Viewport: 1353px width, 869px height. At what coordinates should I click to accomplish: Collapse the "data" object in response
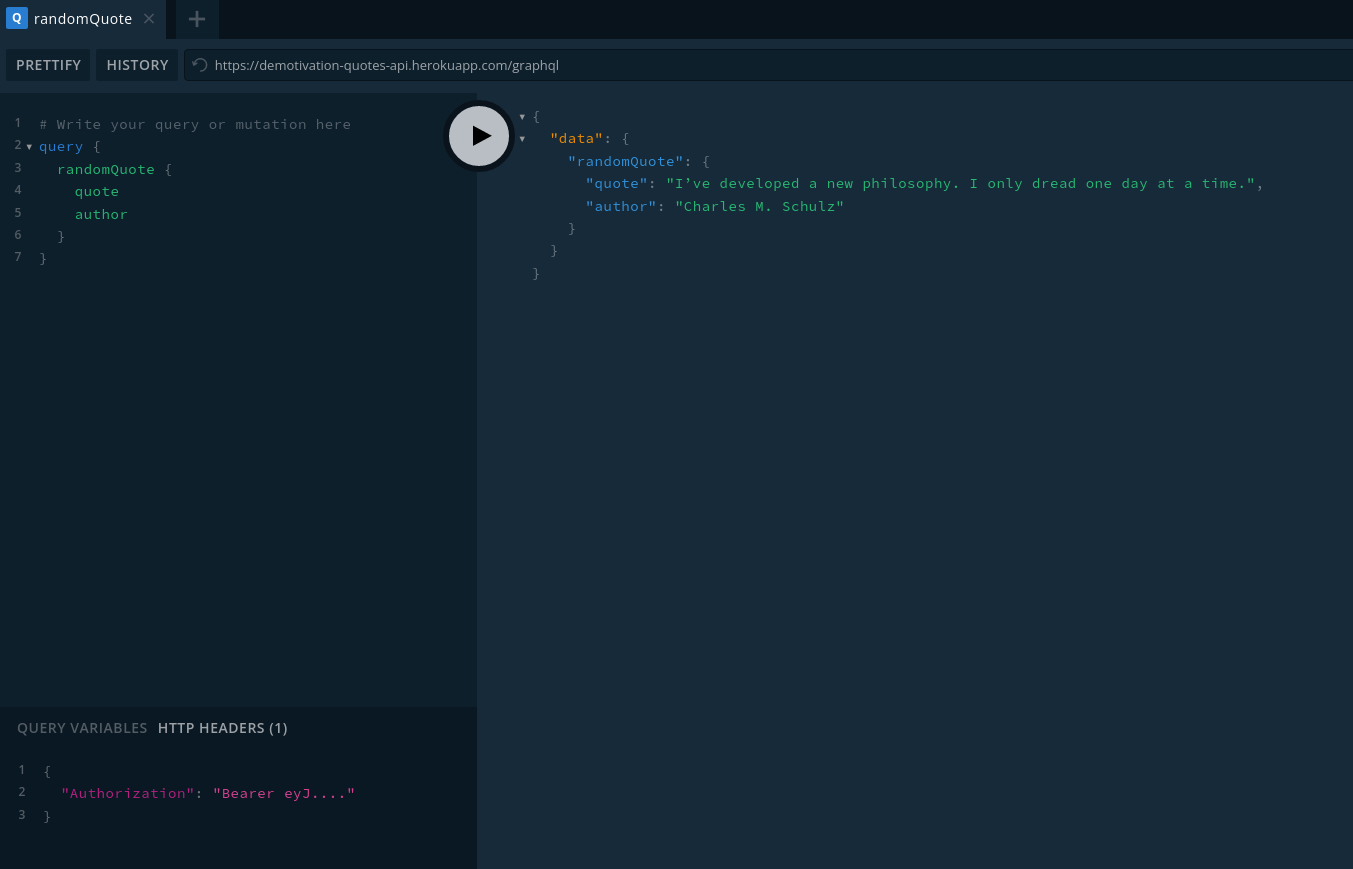click(x=522, y=139)
